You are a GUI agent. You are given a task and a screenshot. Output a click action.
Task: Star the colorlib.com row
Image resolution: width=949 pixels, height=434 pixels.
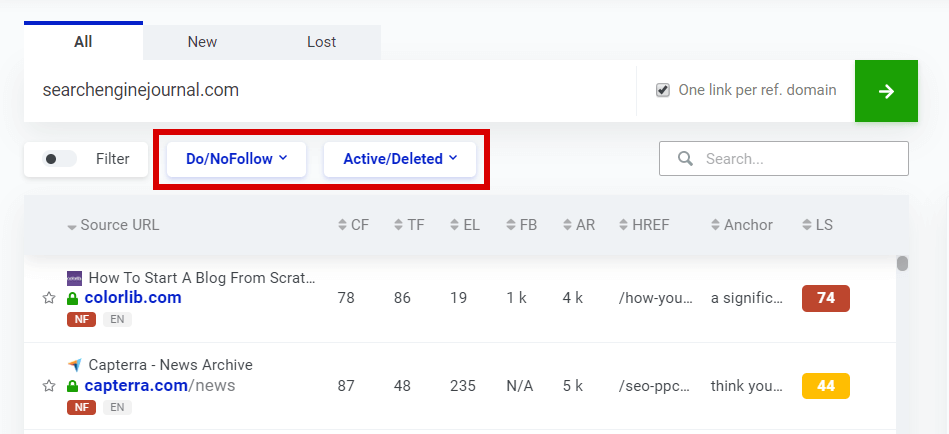[x=48, y=298]
